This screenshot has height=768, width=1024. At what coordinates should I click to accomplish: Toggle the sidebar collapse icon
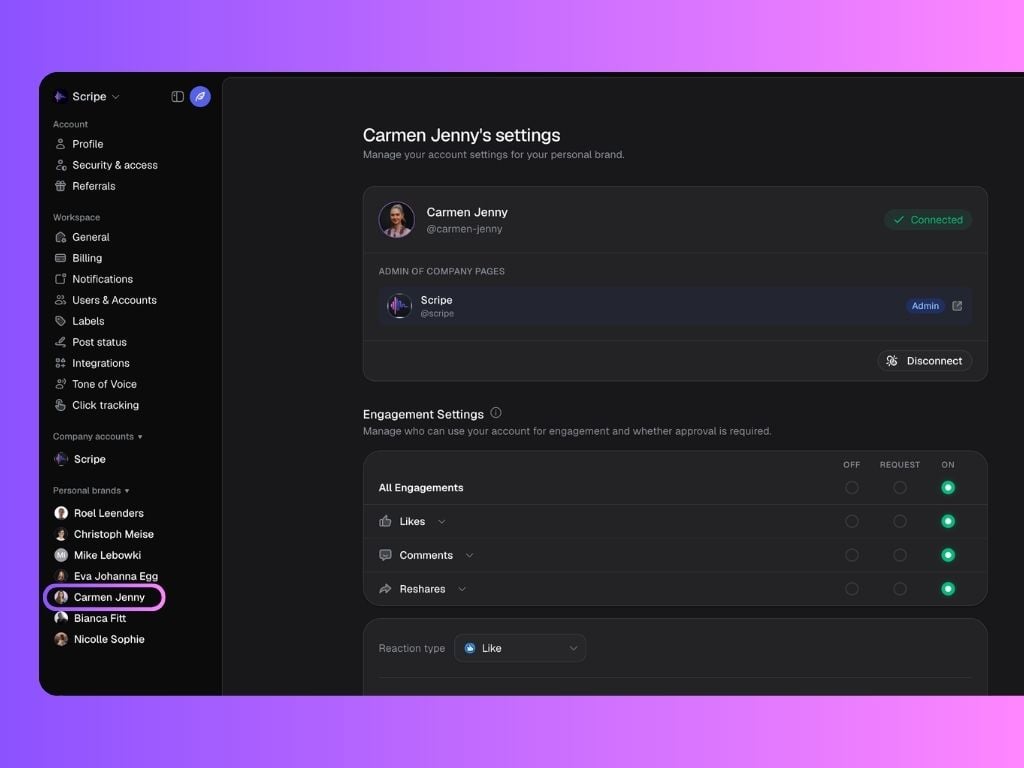tap(177, 97)
